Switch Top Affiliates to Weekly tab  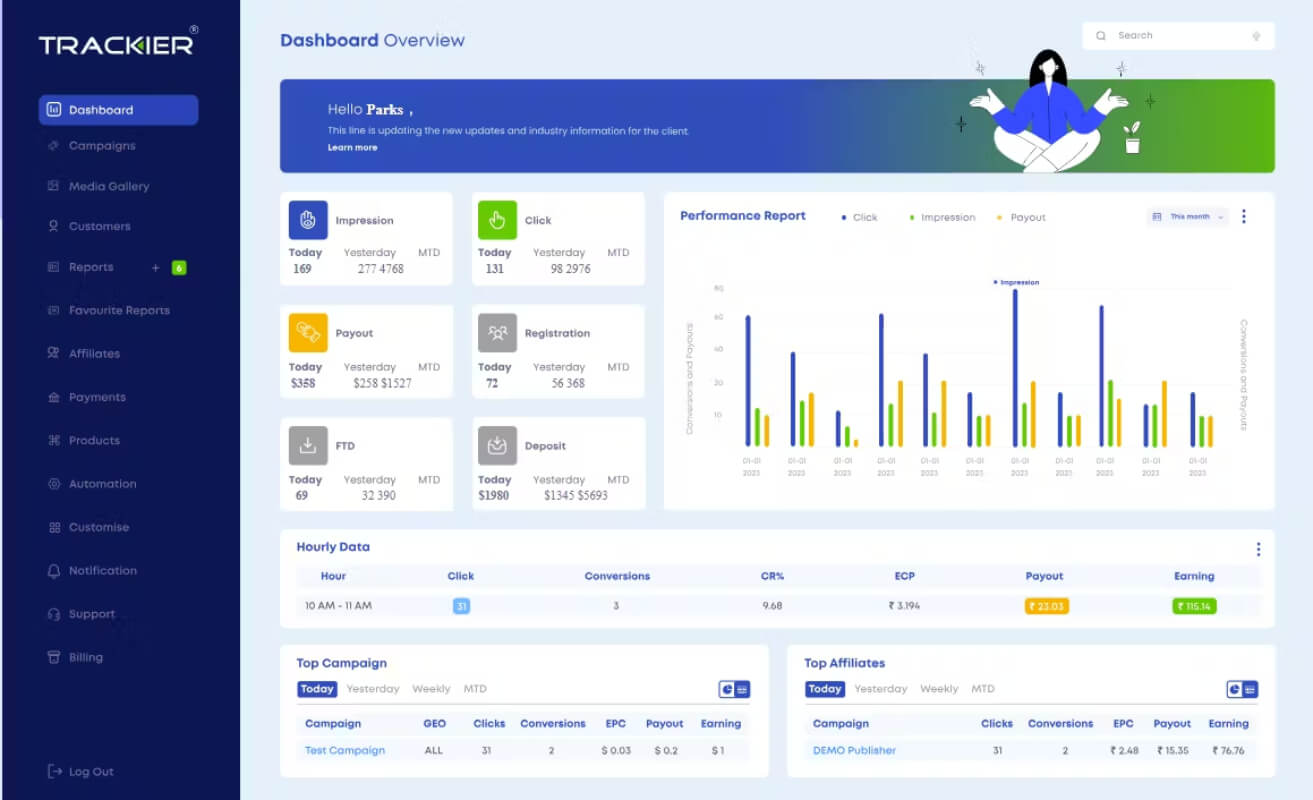coord(939,689)
